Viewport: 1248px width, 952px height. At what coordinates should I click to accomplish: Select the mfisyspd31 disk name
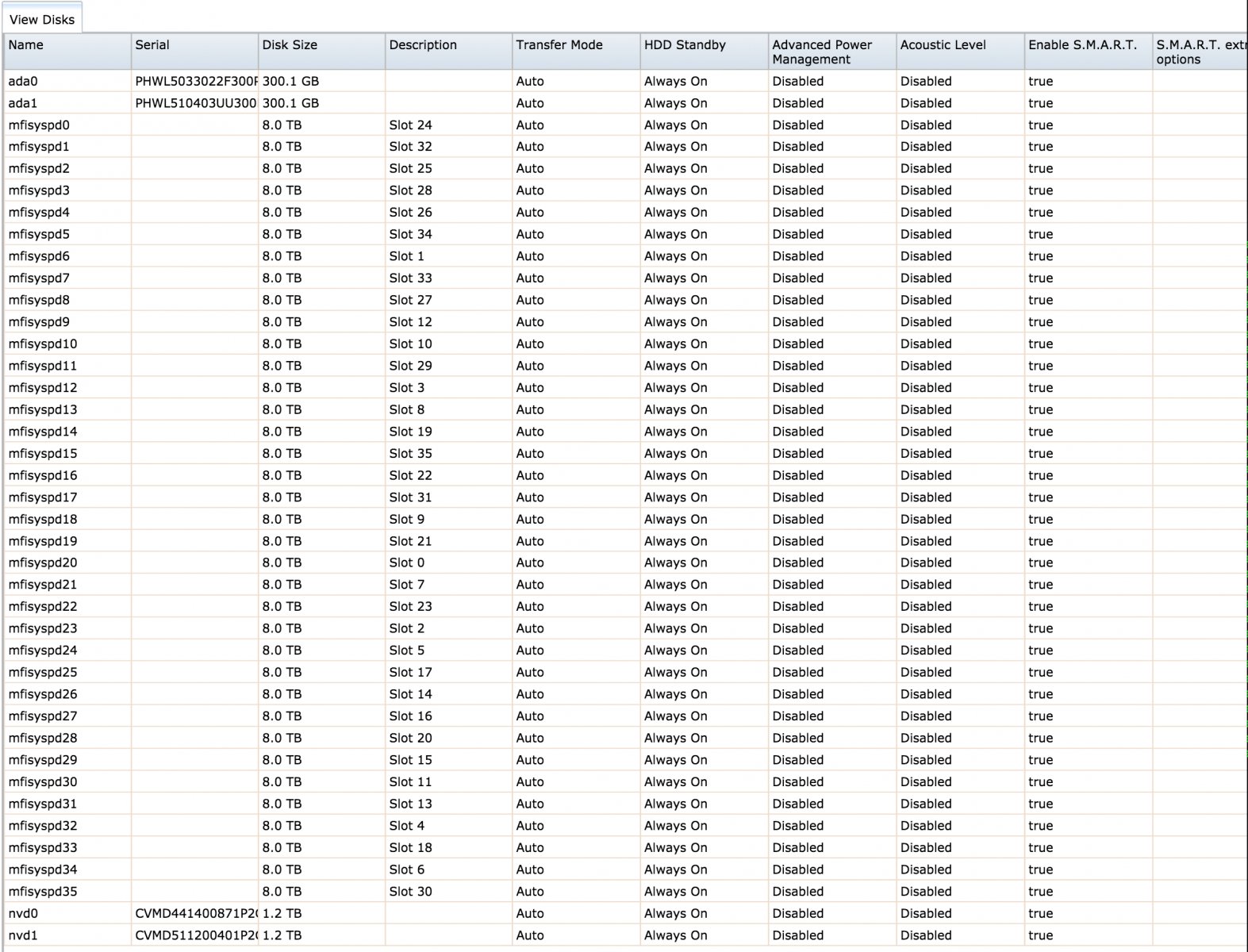coord(43,804)
